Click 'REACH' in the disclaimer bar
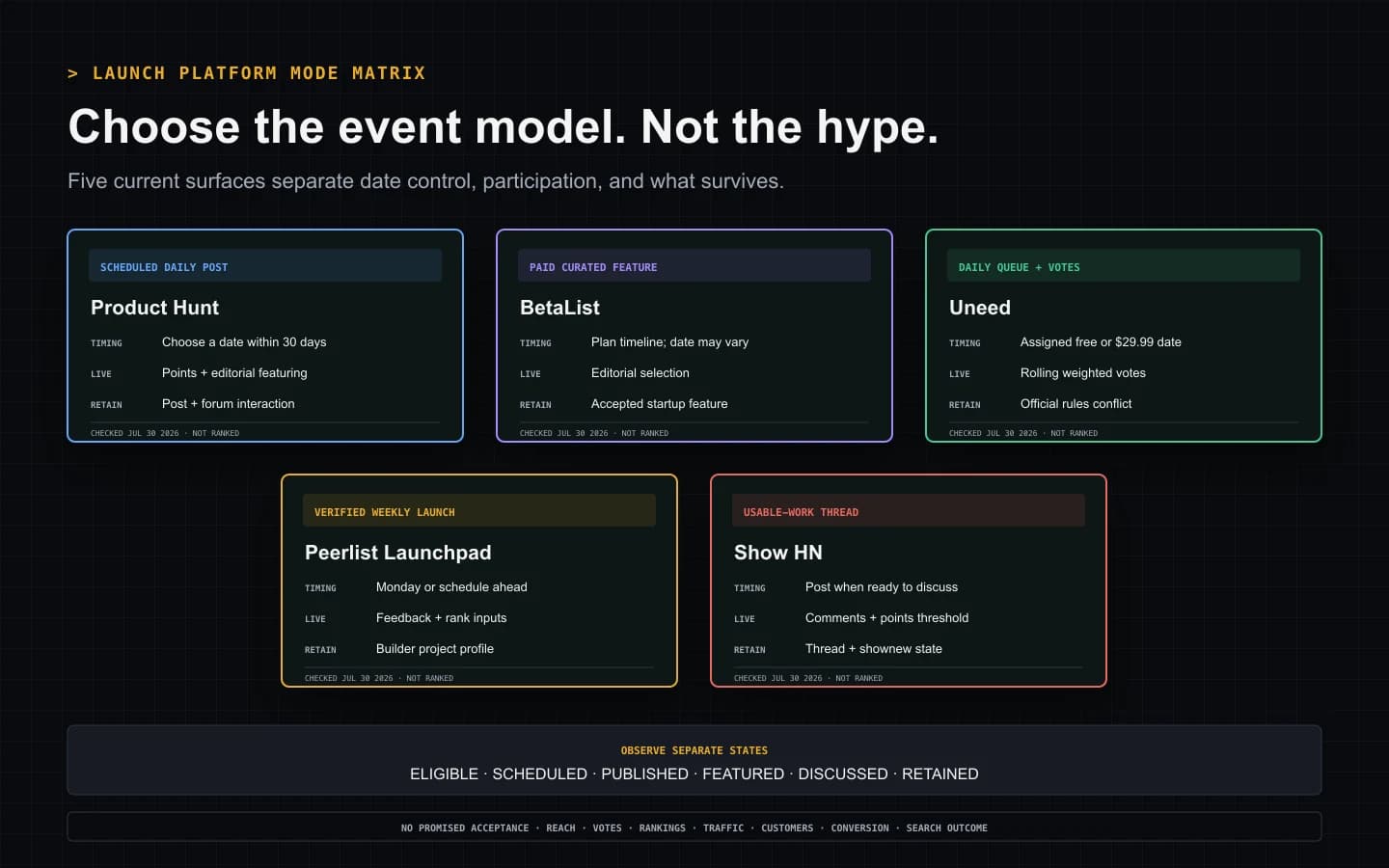Viewport: 1389px width, 868px height. click(x=560, y=828)
